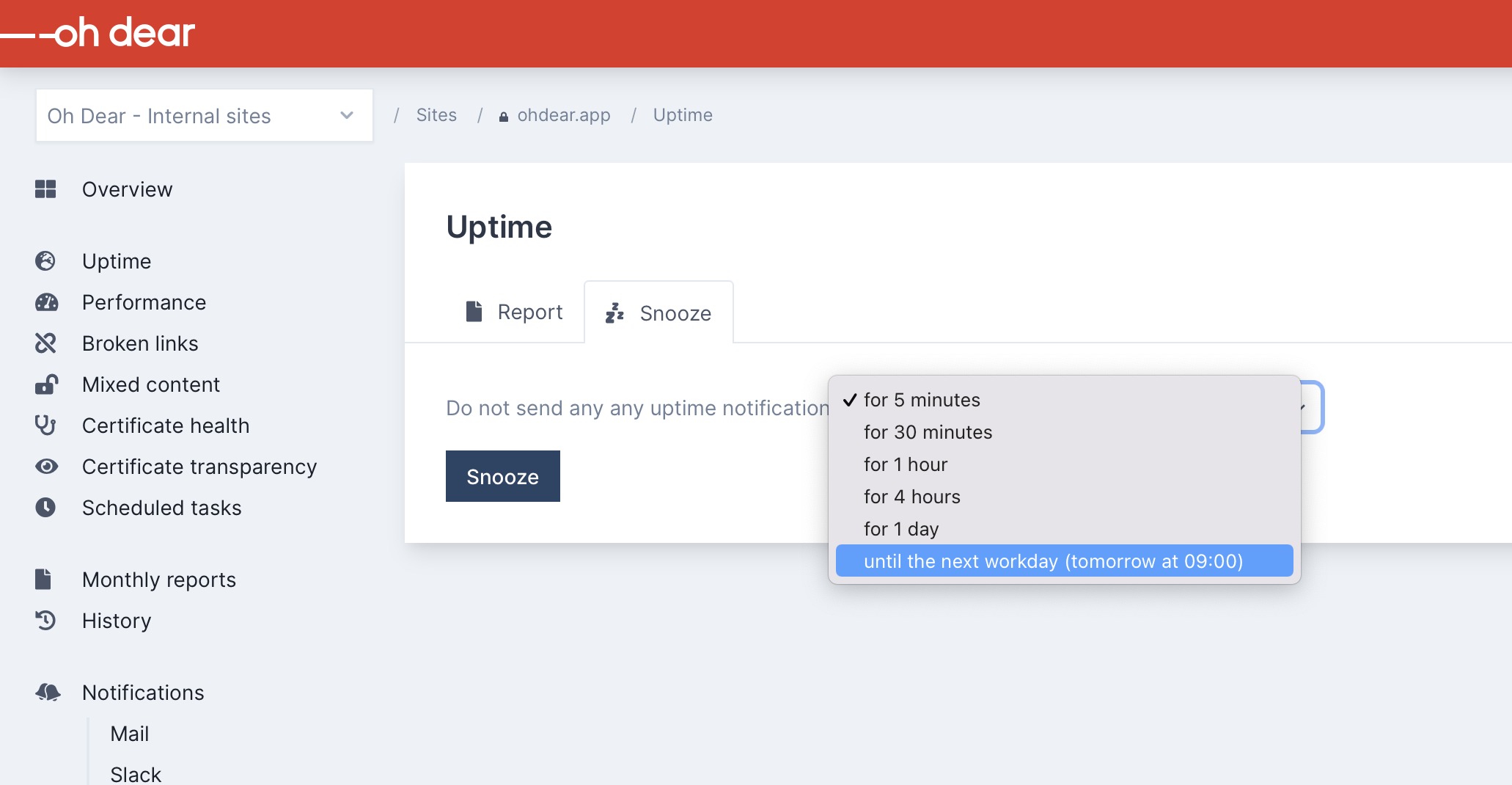
Task: Click the Certificate transparency eye icon
Action: point(46,467)
